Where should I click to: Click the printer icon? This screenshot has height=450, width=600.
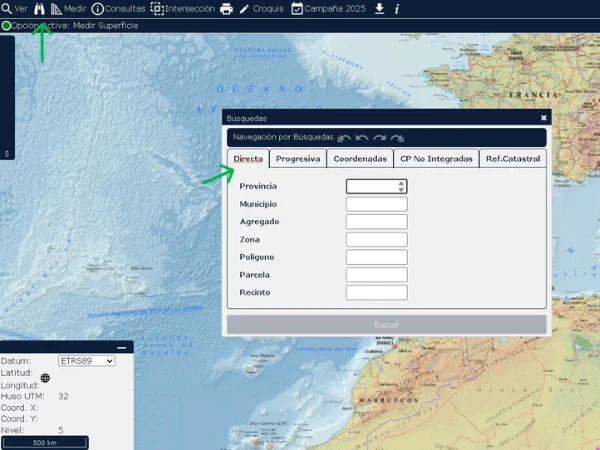pos(226,9)
